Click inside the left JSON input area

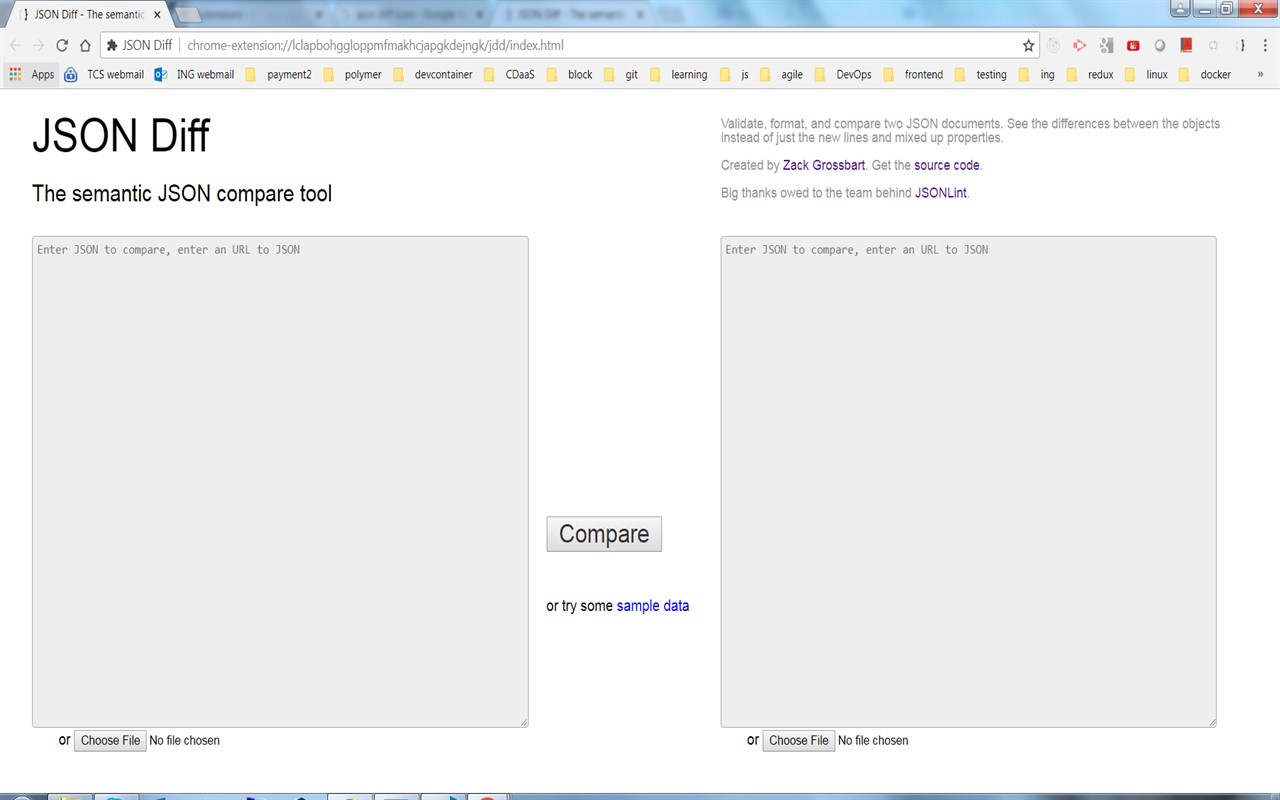coord(280,480)
